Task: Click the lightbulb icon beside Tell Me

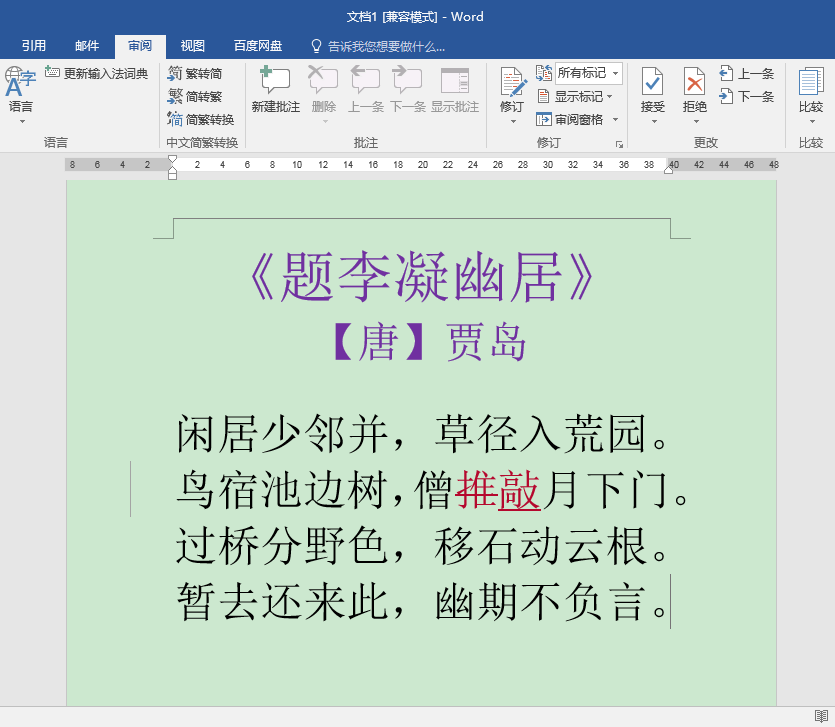Action: coord(316,46)
